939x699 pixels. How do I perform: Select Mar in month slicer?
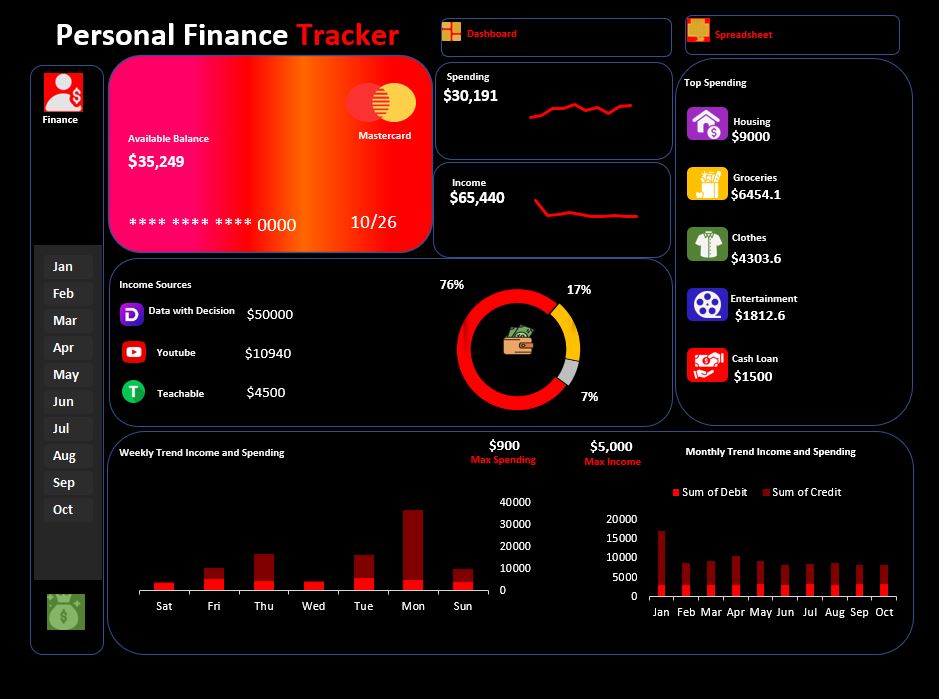point(68,320)
